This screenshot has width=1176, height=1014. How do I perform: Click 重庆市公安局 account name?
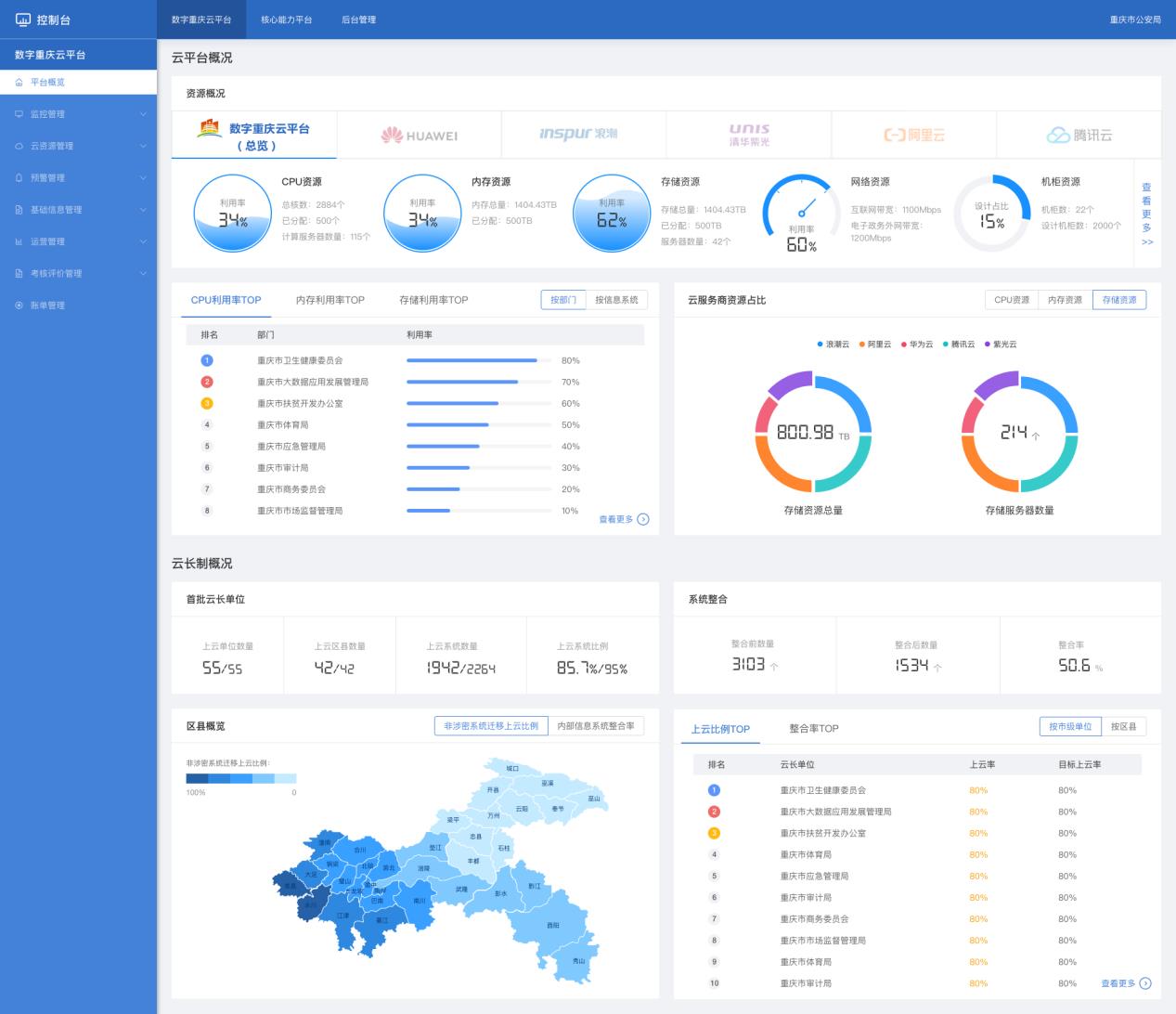click(1135, 19)
